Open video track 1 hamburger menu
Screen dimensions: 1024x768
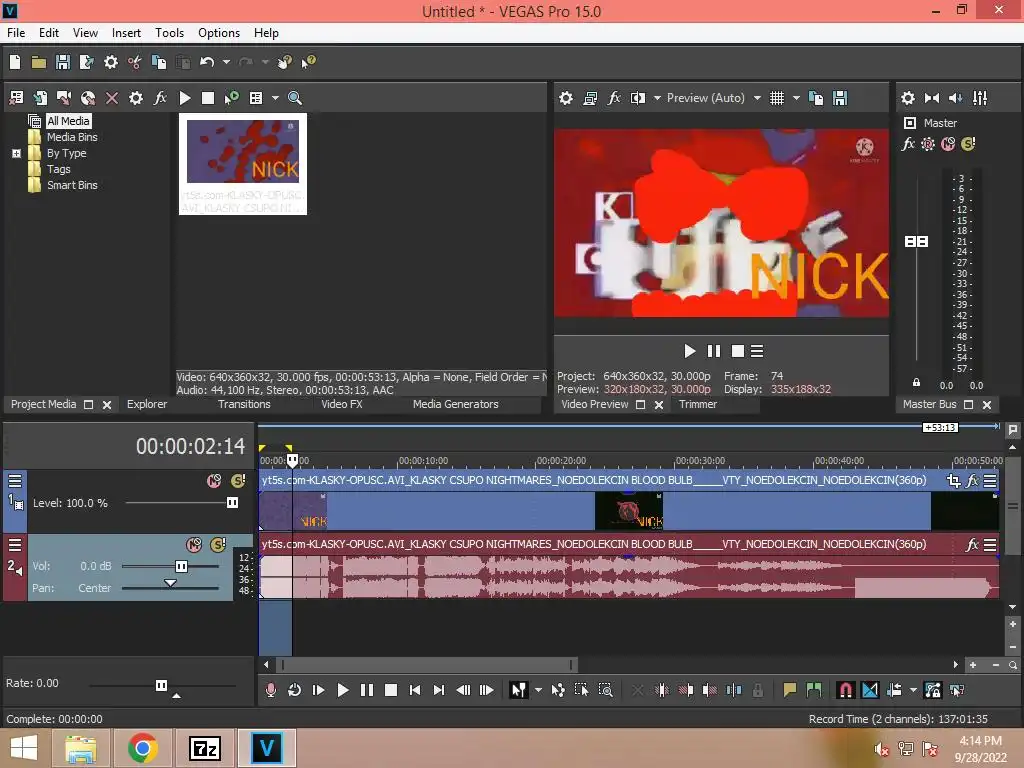coord(15,481)
